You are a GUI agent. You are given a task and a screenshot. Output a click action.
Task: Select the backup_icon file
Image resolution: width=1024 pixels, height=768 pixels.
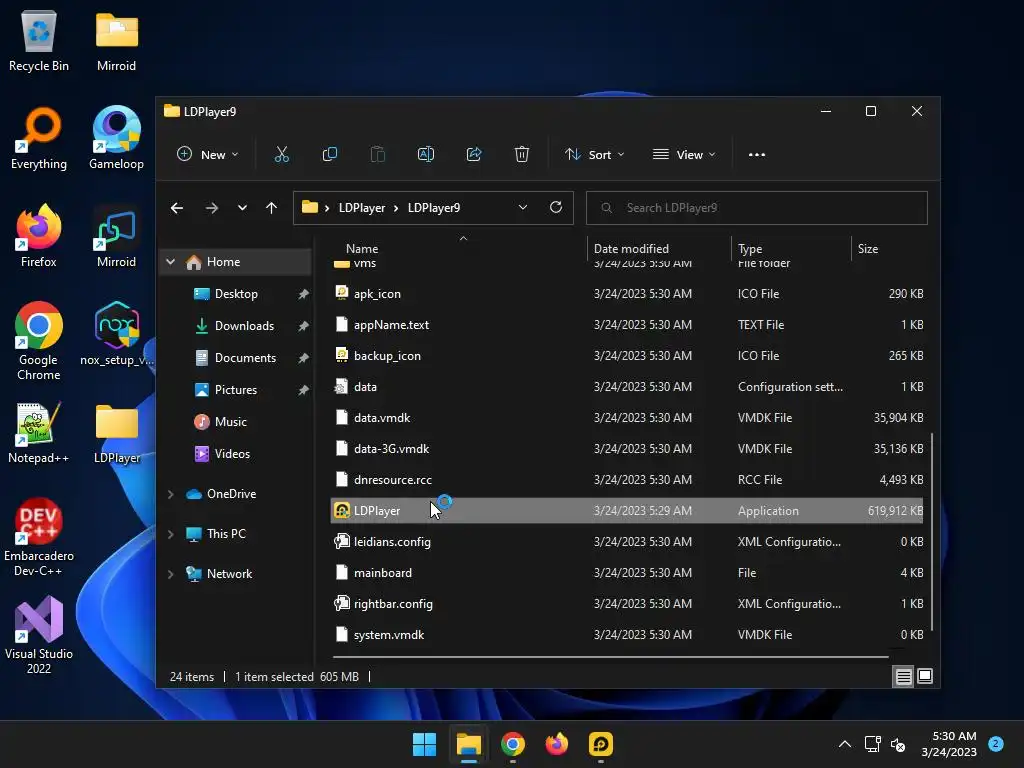point(627,356)
